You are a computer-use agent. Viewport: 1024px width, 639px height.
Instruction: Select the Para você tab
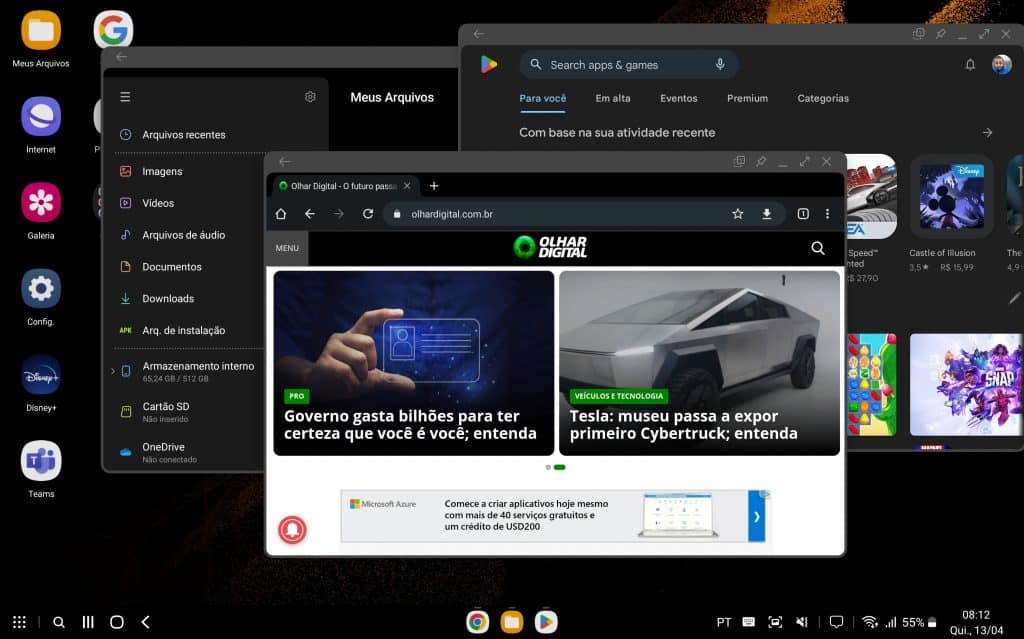coord(543,99)
